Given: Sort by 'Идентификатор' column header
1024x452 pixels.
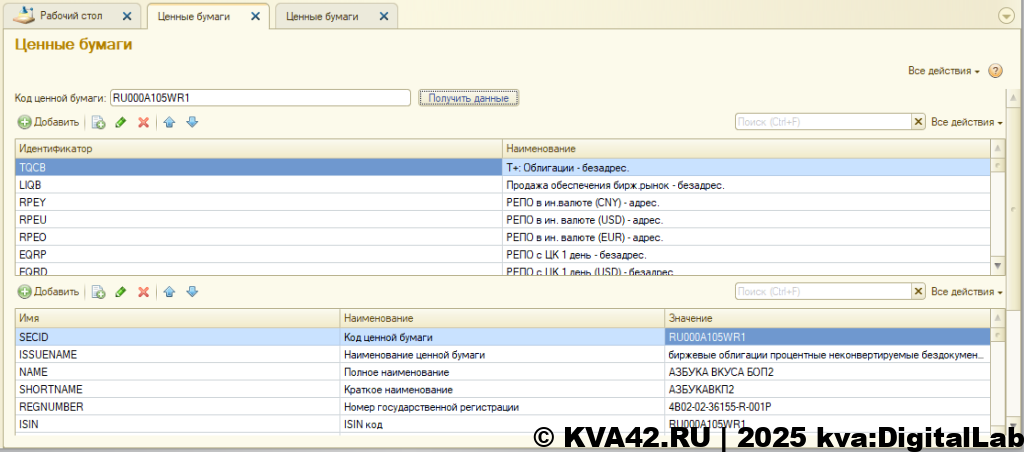Looking at the screenshot, I should (258, 148).
